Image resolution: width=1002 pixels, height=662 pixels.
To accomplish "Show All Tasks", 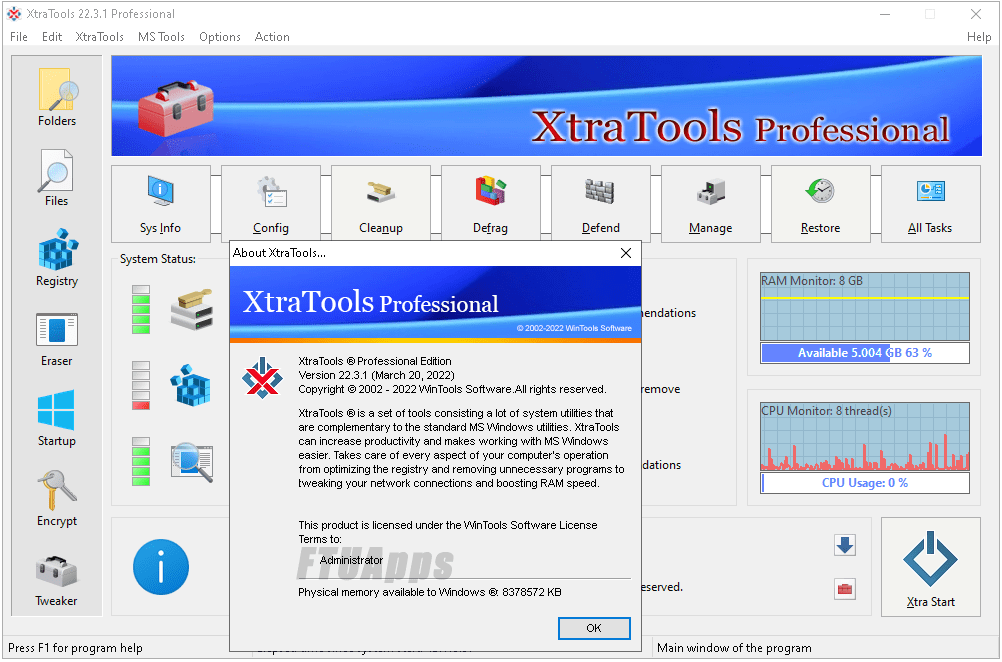I will pos(930,204).
